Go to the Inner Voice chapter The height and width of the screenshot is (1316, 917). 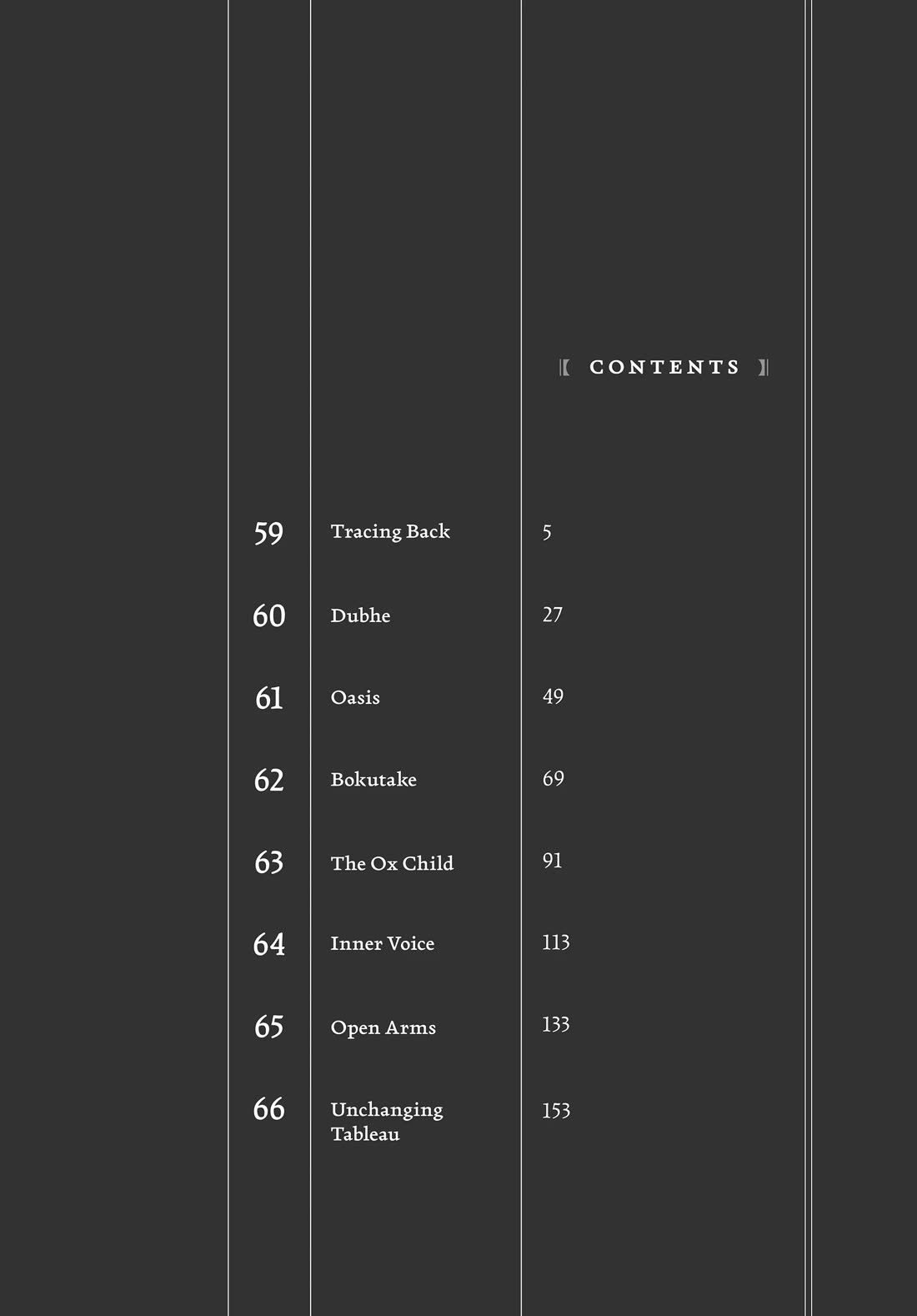382,944
